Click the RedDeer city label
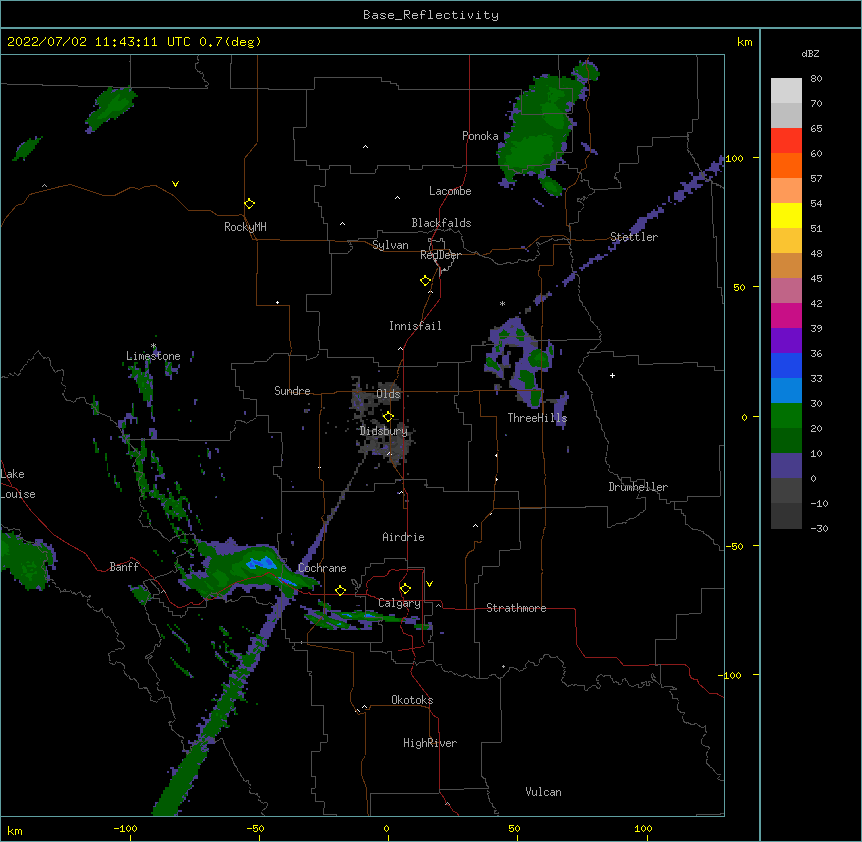Screen dimensions: 862x842 coord(440,255)
